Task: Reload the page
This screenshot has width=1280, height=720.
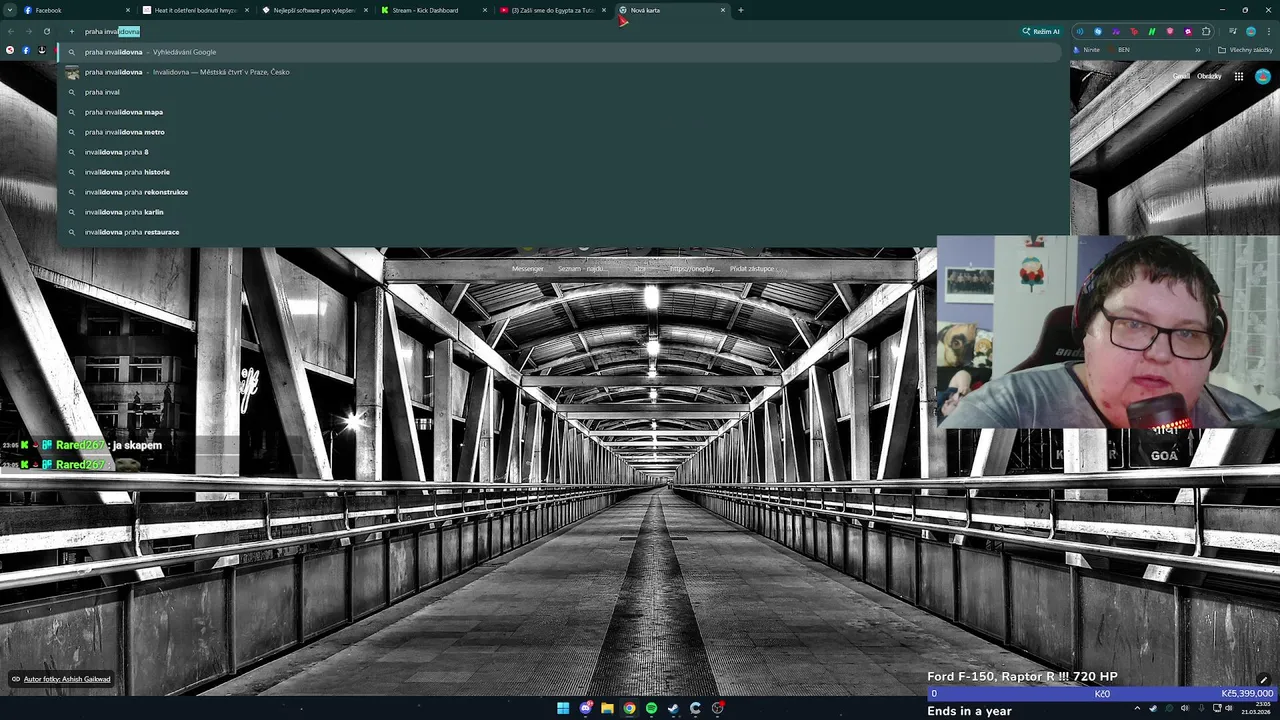Action: (46, 31)
